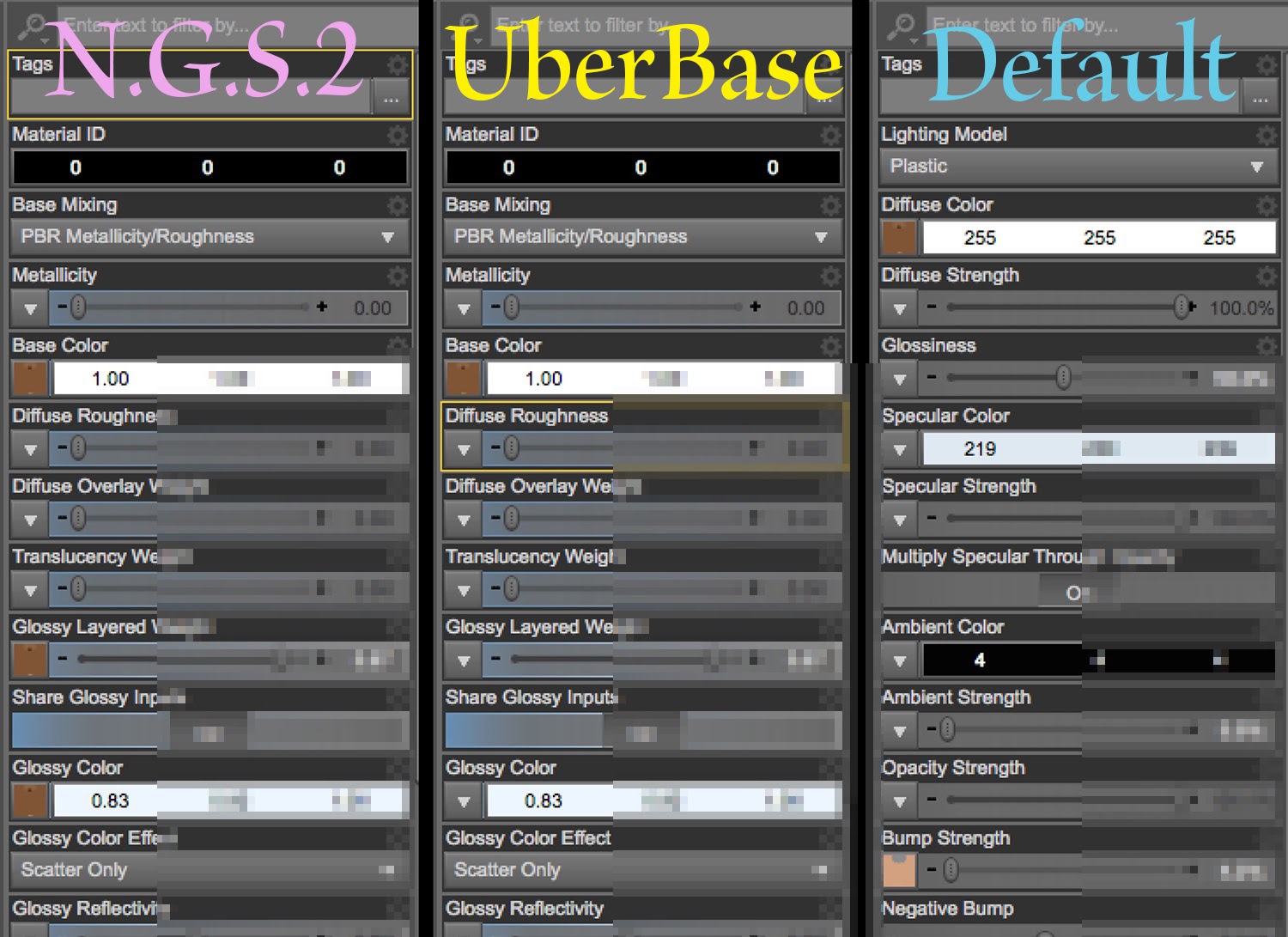This screenshot has width=1288, height=937.
Task: Click the Diffuse Color texture map thumbnail
Action: click(899, 238)
